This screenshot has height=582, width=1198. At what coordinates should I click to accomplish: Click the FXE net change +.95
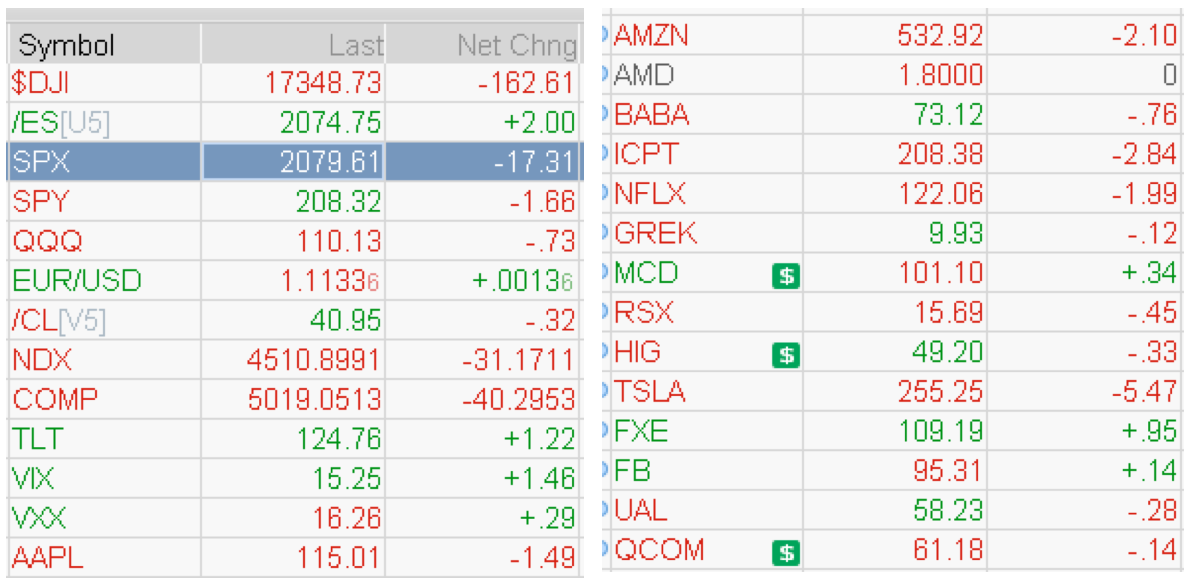1148,432
